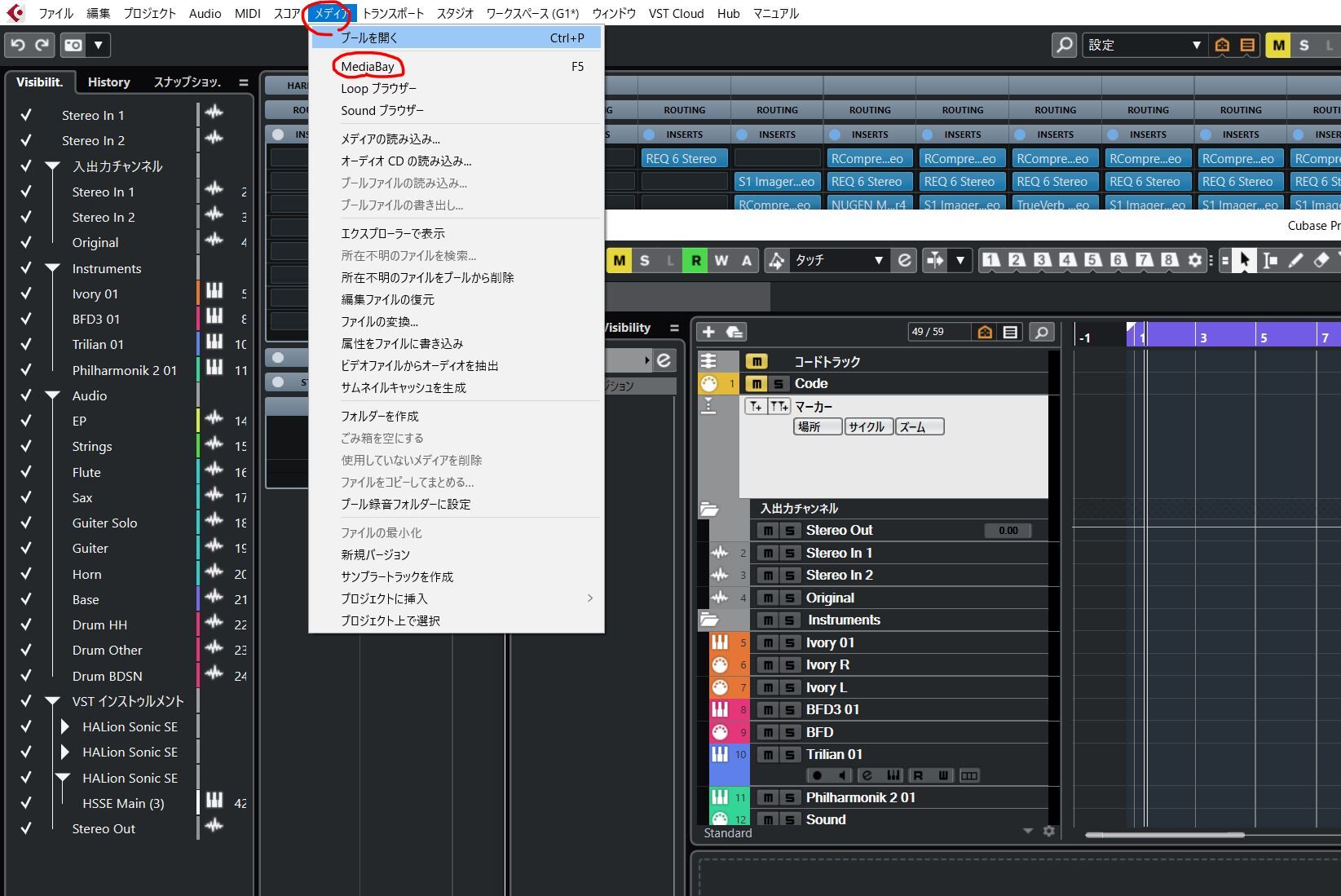Toggle the auto-scroll icon in the project toolbar
Screen dimensions: 1341x896
(935, 260)
